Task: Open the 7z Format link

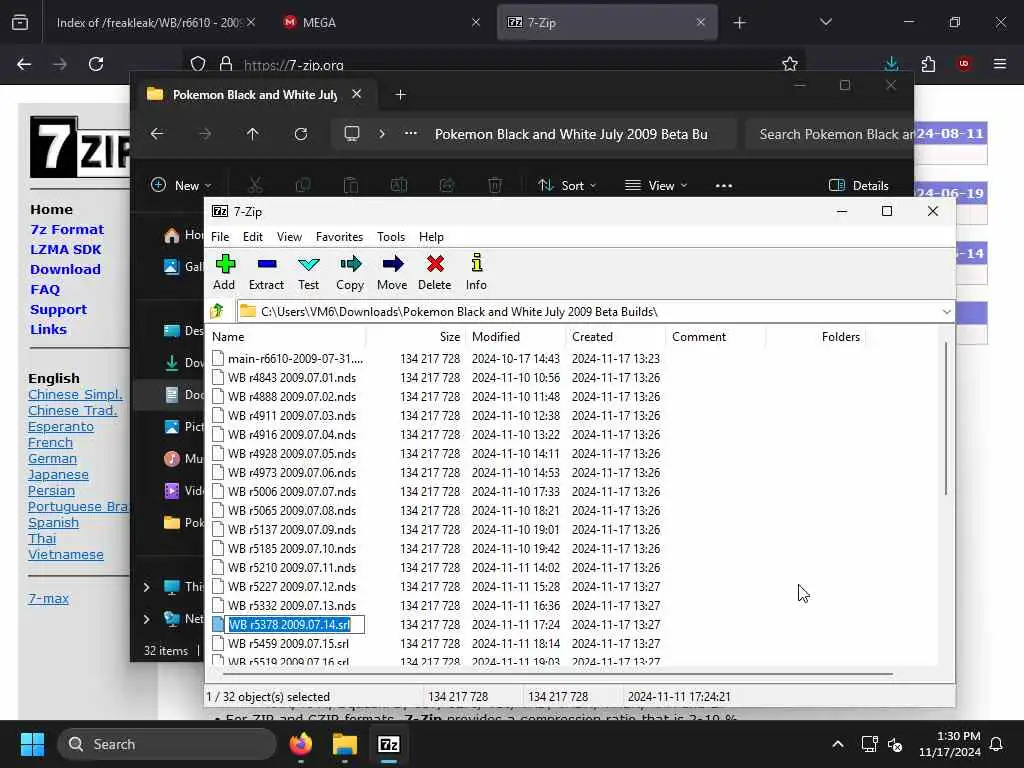Action: click(67, 229)
